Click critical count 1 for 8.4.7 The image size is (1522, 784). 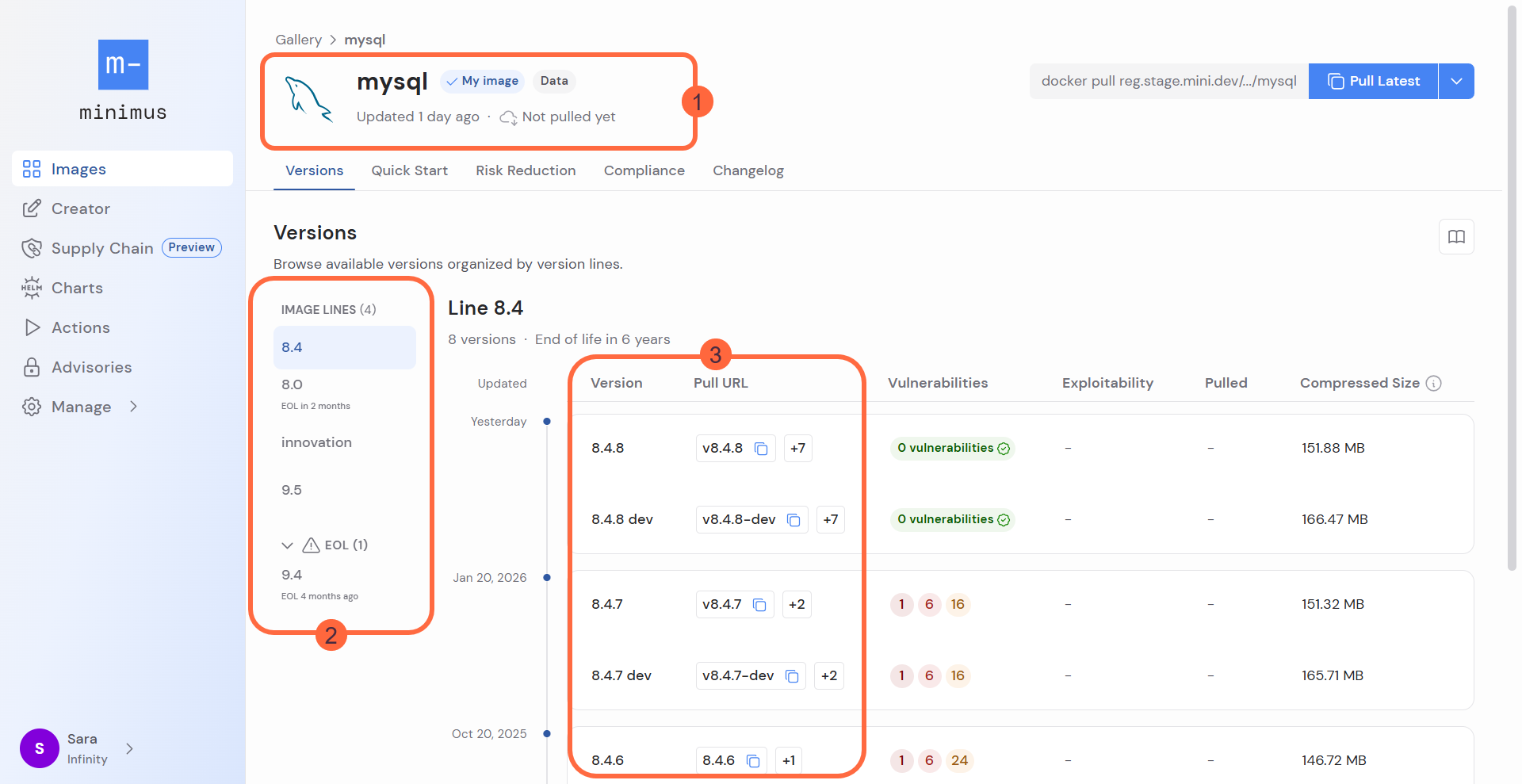(x=901, y=604)
